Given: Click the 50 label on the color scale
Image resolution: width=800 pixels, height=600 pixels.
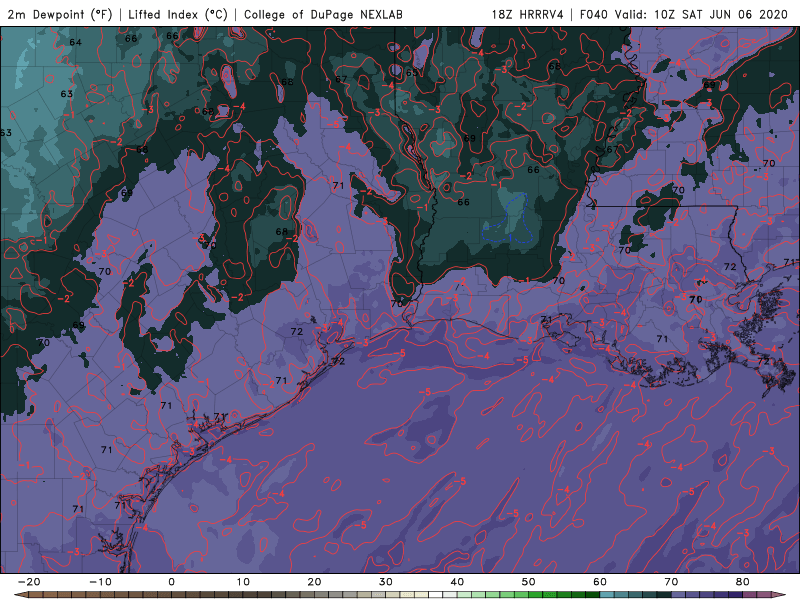Looking at the screenshot, I should click(529, 582).
